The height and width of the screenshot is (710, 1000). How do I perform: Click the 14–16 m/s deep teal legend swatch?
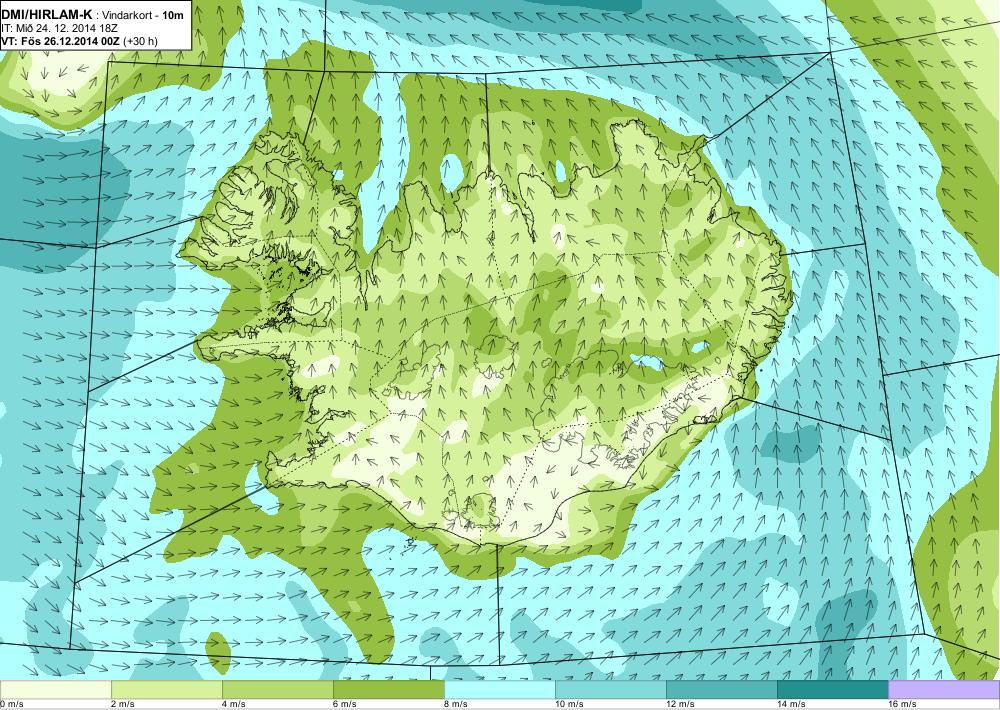(x=832, y=690)
